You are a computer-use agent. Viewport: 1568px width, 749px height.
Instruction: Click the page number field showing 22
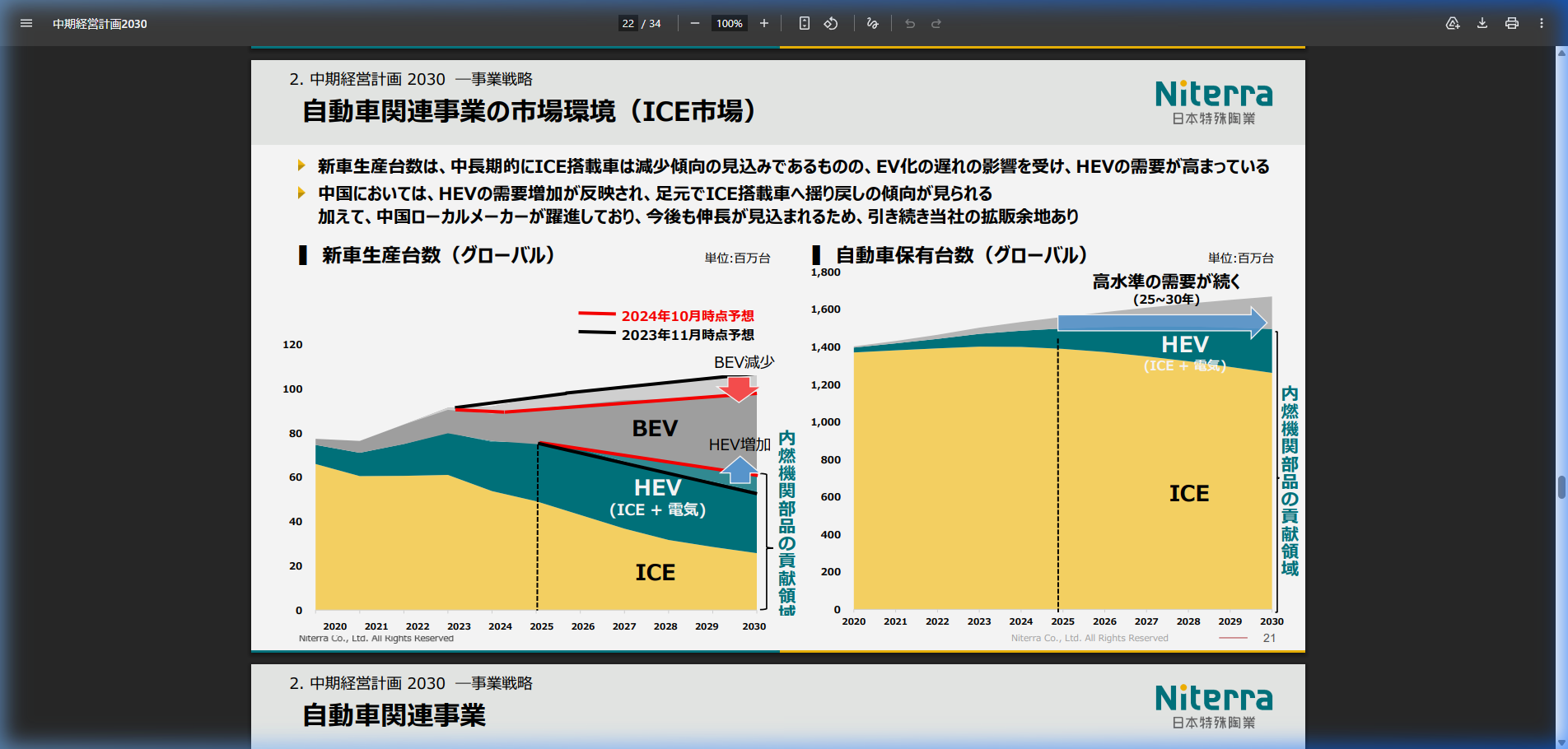628,23
